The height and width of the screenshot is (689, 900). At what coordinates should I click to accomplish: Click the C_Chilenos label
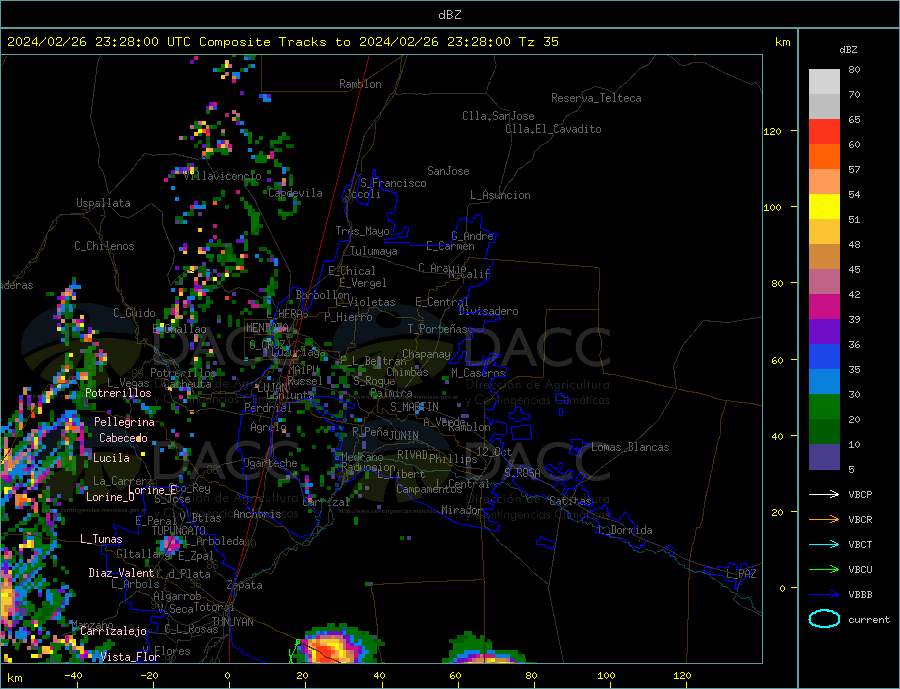point(104,246)
